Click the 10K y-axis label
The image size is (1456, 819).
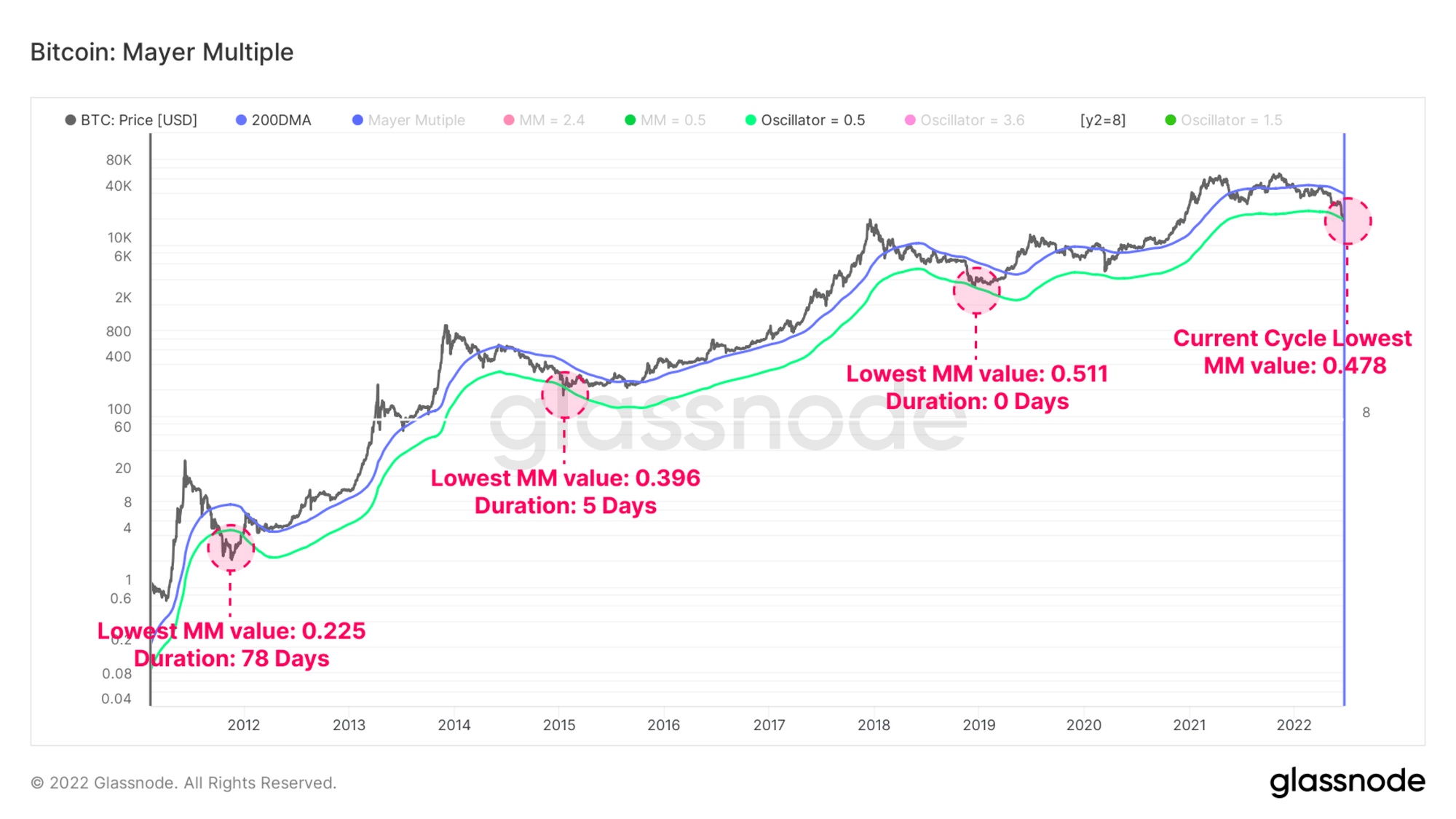coord(119,237)
